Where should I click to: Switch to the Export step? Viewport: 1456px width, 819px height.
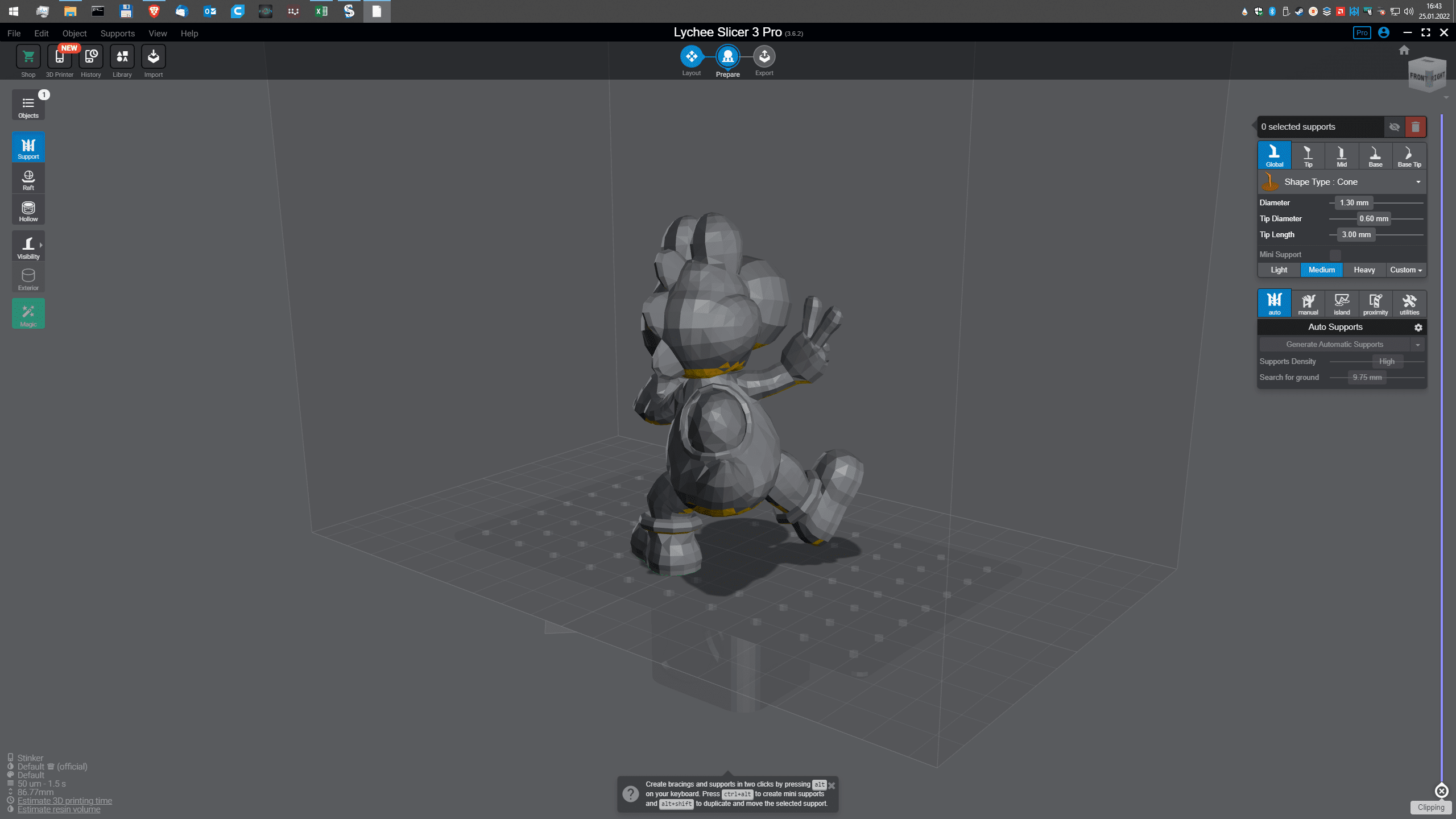pyautogui.click(x=764, y=57)
